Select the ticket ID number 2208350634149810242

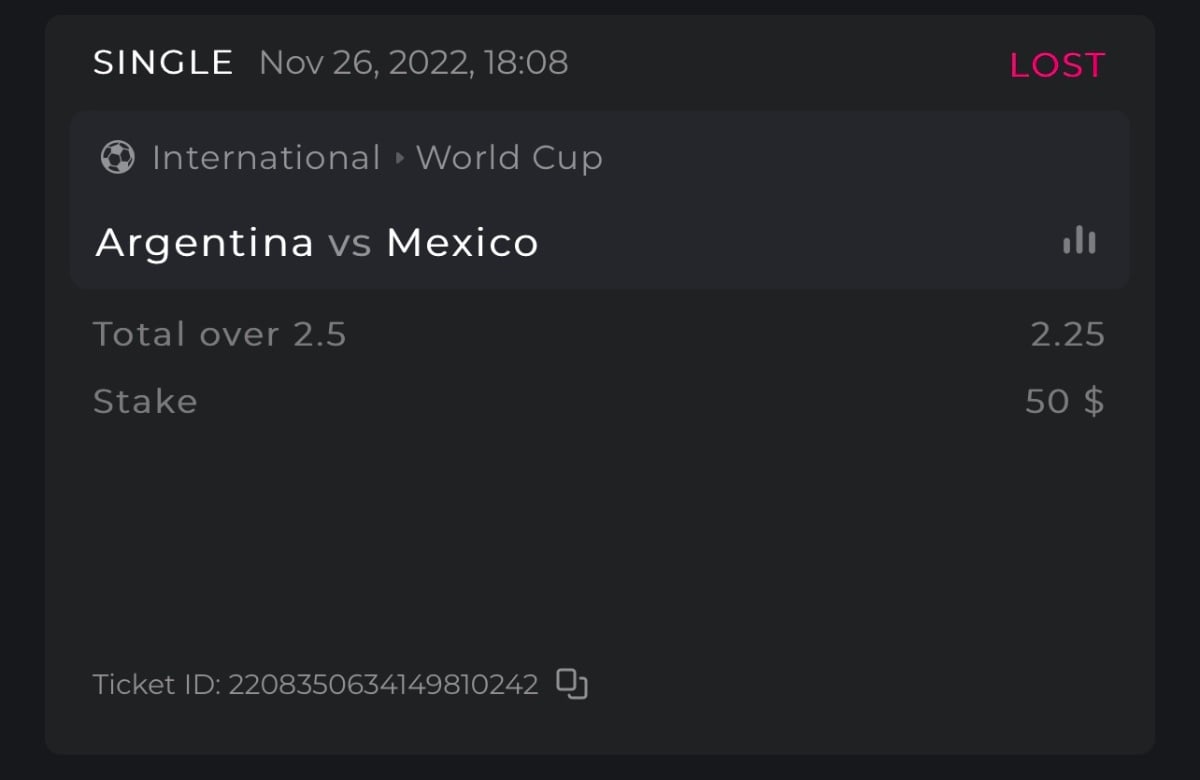click(x=383, y=685)
